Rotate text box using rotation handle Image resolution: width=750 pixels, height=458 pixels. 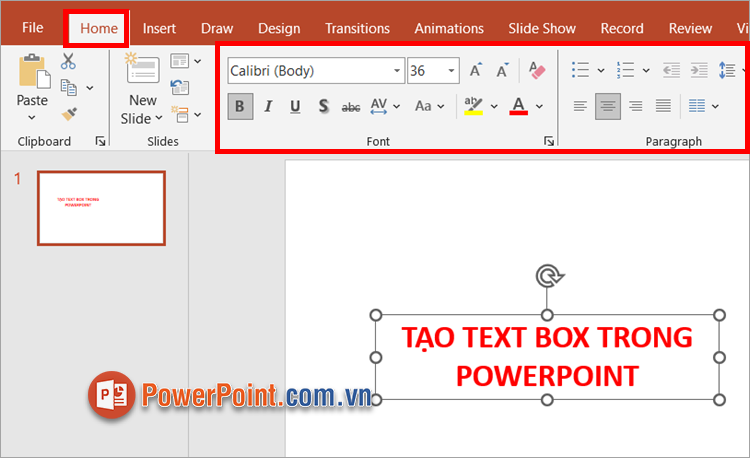click(550, 276)
